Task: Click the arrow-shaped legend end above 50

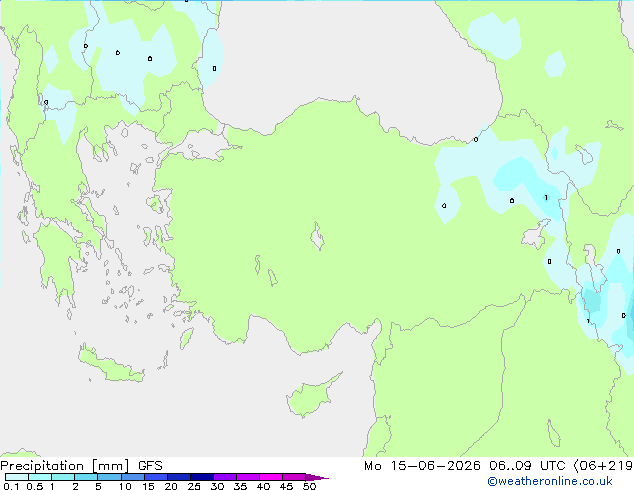Action: (317, 477)
